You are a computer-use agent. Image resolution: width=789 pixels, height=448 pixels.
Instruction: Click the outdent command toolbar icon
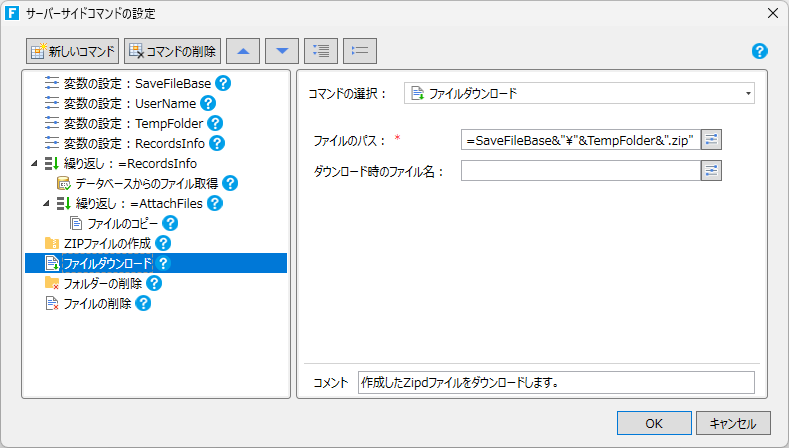[x=360, y=50]
